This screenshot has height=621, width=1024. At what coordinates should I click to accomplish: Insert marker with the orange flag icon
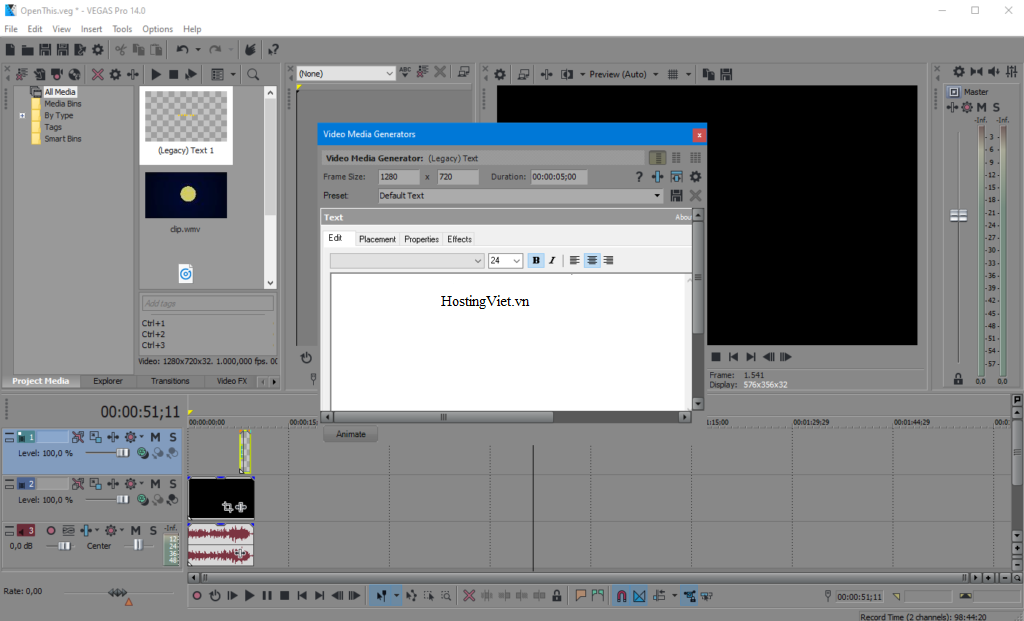(580, 596)
